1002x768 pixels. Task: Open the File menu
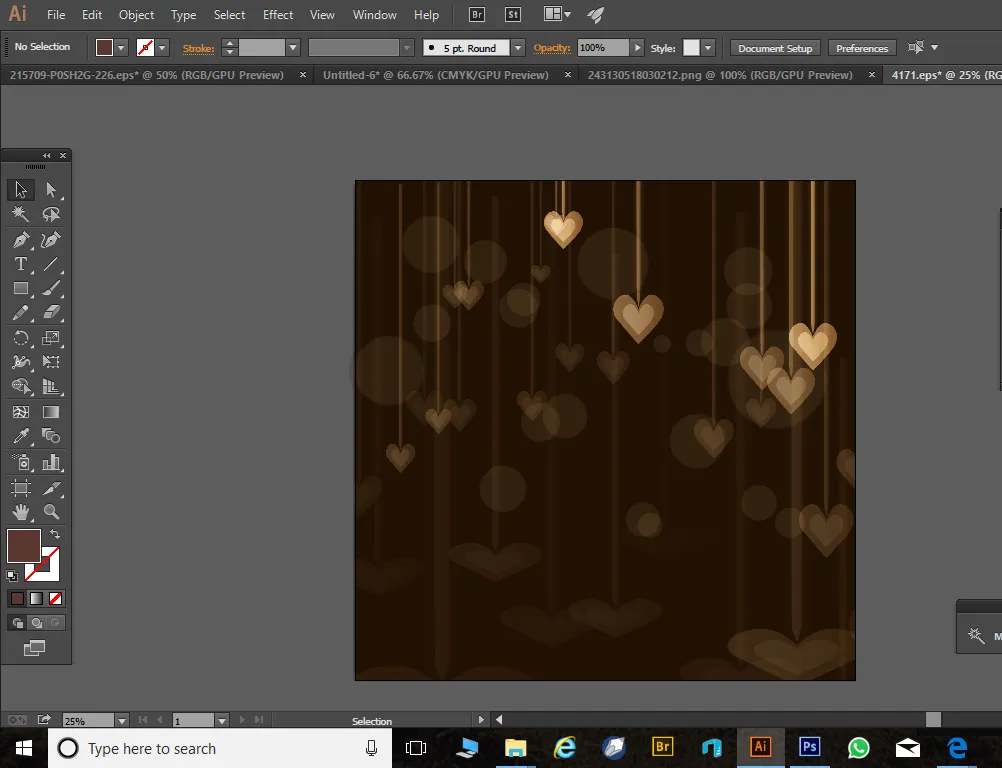[56, 15]
